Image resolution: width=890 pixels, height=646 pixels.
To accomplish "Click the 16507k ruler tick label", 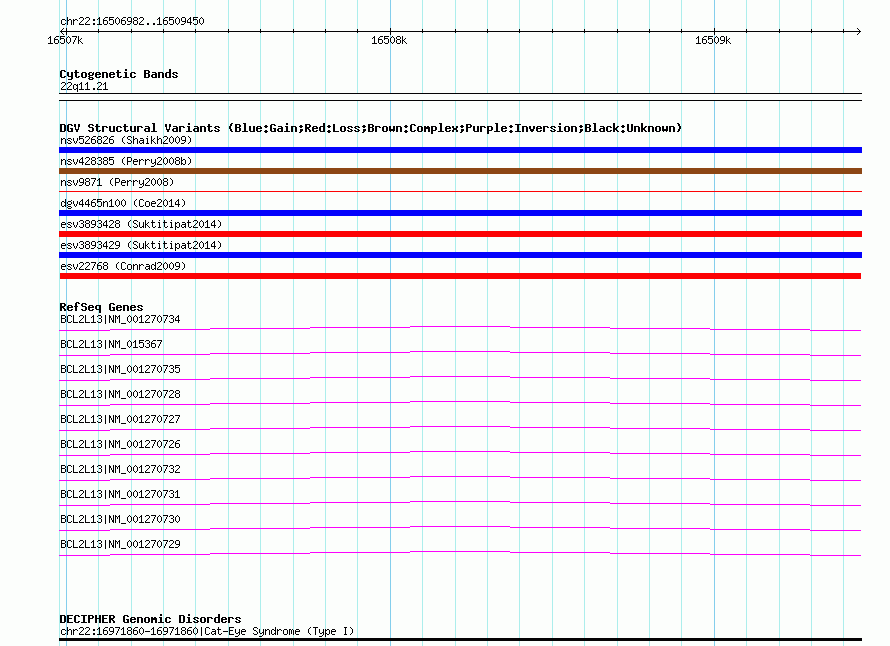I will coord(65,40).
